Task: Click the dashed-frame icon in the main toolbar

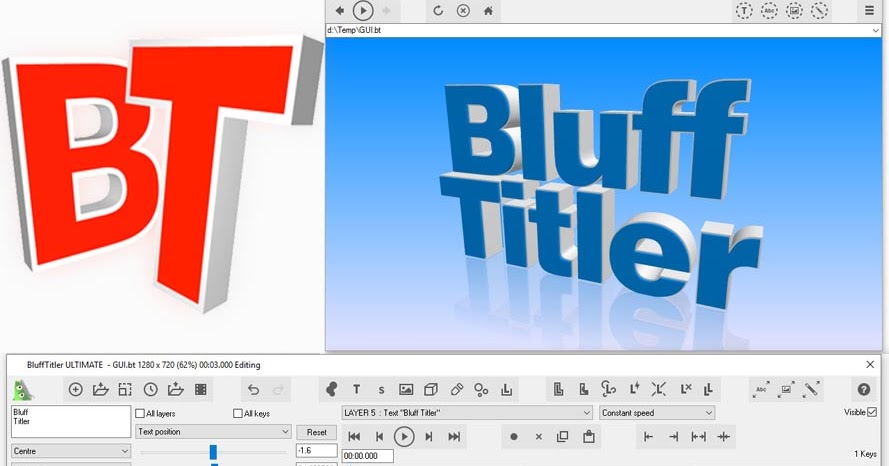Action: click(x=125, y=389)
